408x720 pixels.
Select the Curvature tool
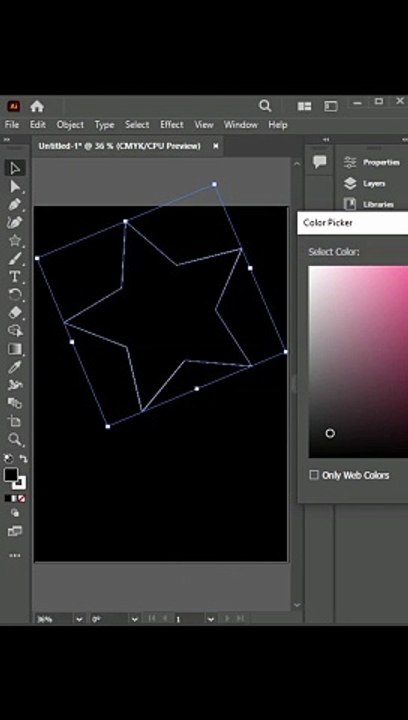click(15, 222)
